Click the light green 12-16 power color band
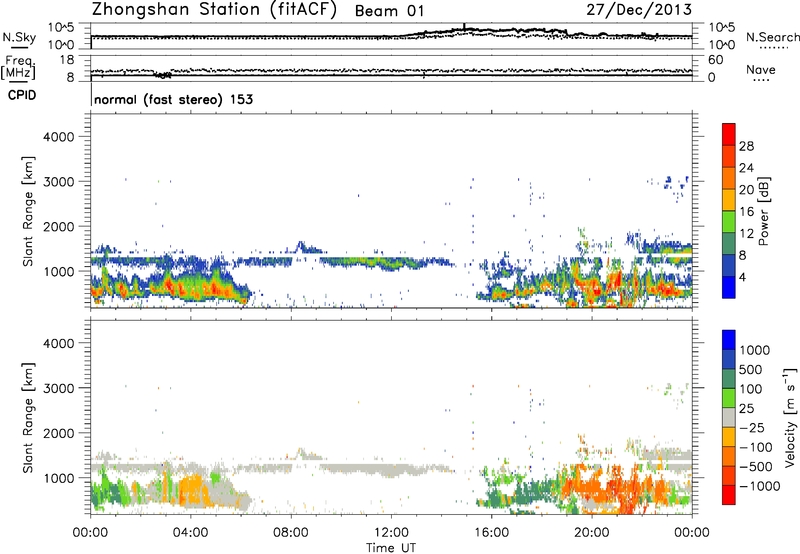The height and width of the screenshot is (554, 800). tap(729, 221)
